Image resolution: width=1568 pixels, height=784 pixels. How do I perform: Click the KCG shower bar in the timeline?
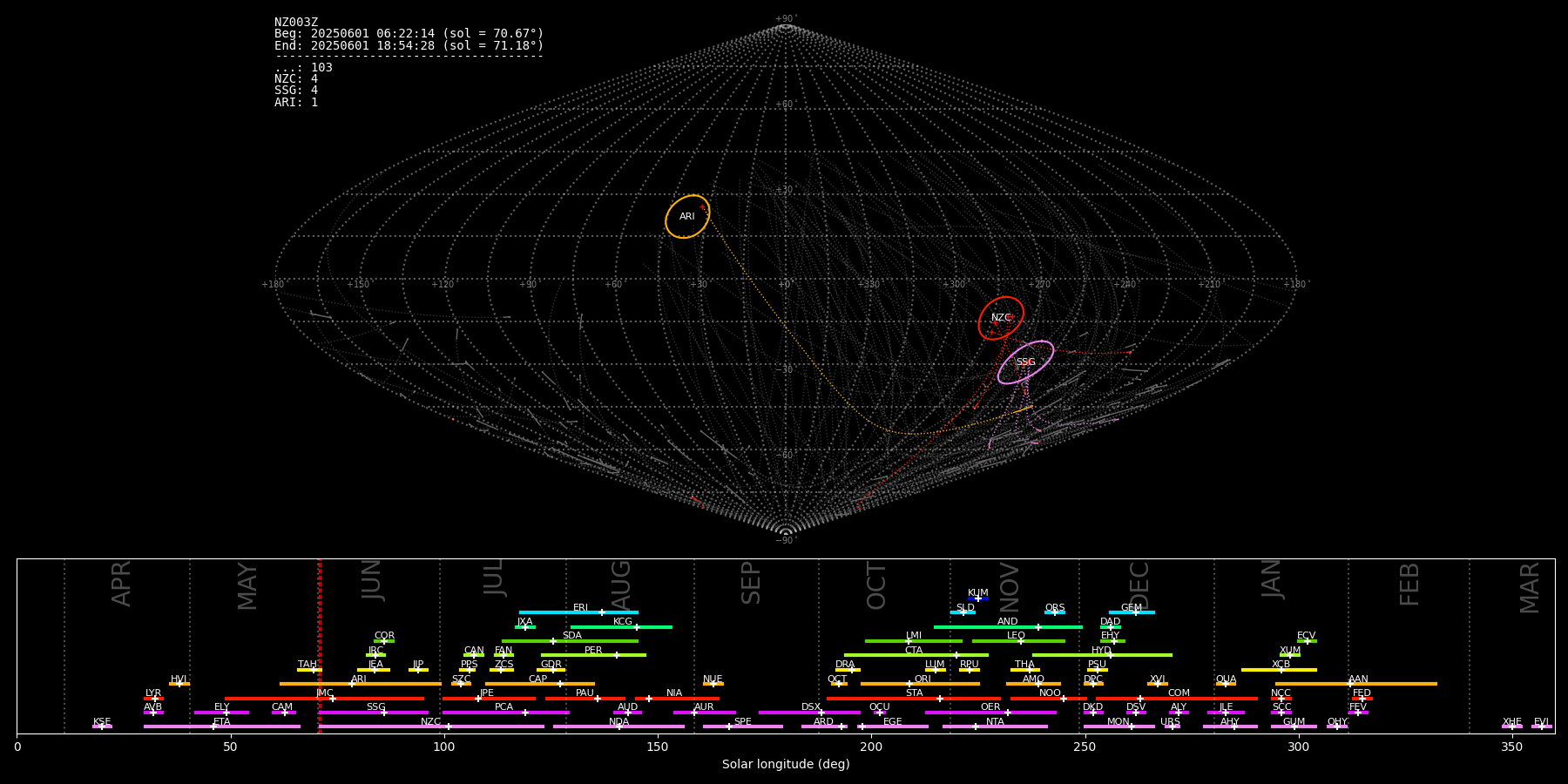click(621, 627)
